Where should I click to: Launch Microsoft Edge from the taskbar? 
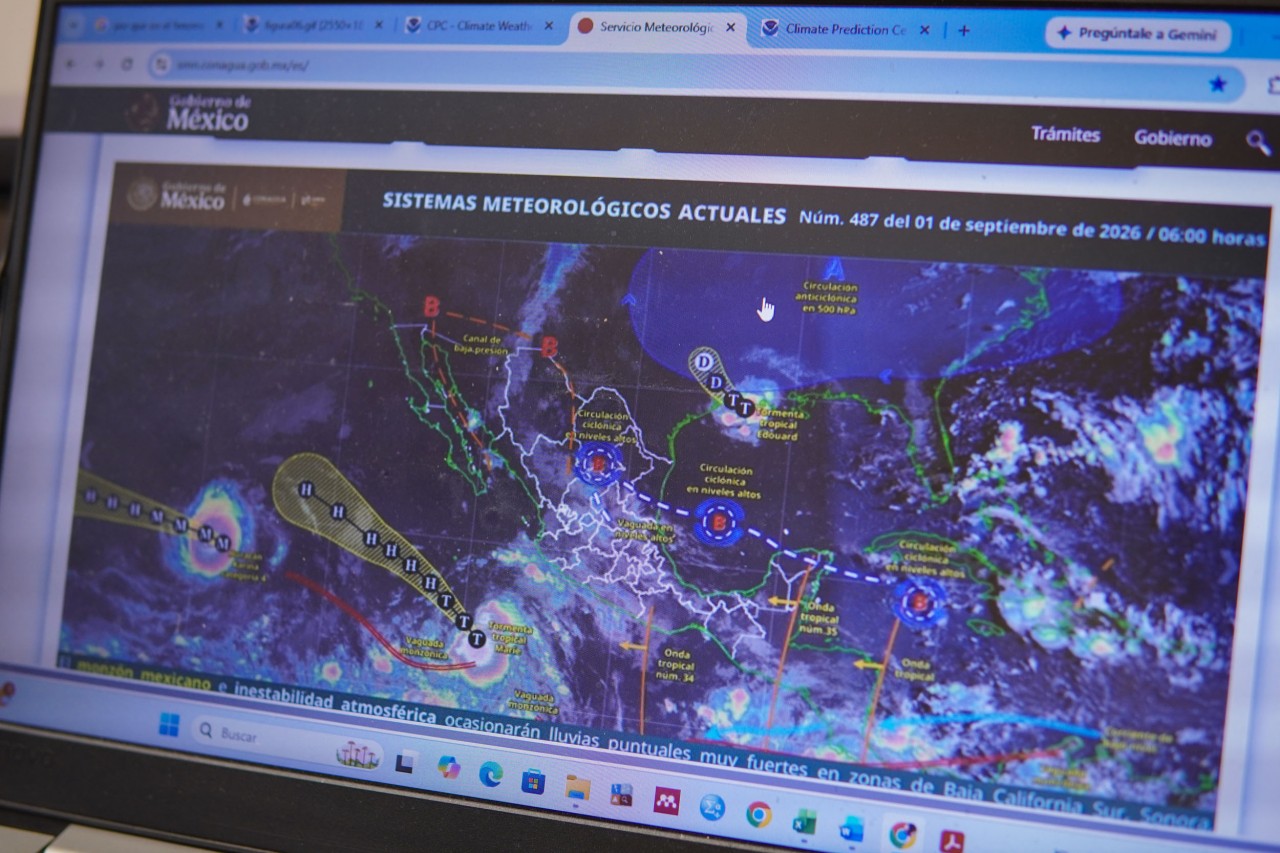[x=490, y=773]
